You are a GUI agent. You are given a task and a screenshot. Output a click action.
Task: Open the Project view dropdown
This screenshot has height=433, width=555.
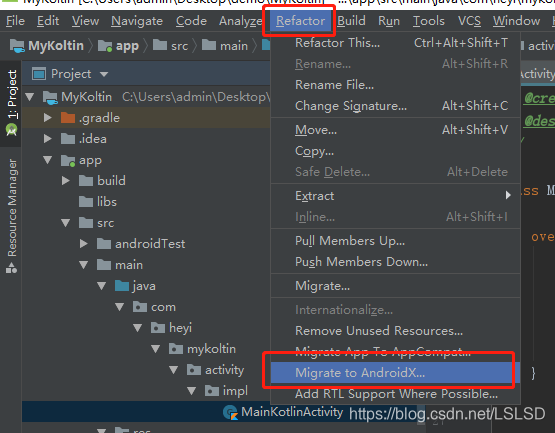click(x=104, y=74)
